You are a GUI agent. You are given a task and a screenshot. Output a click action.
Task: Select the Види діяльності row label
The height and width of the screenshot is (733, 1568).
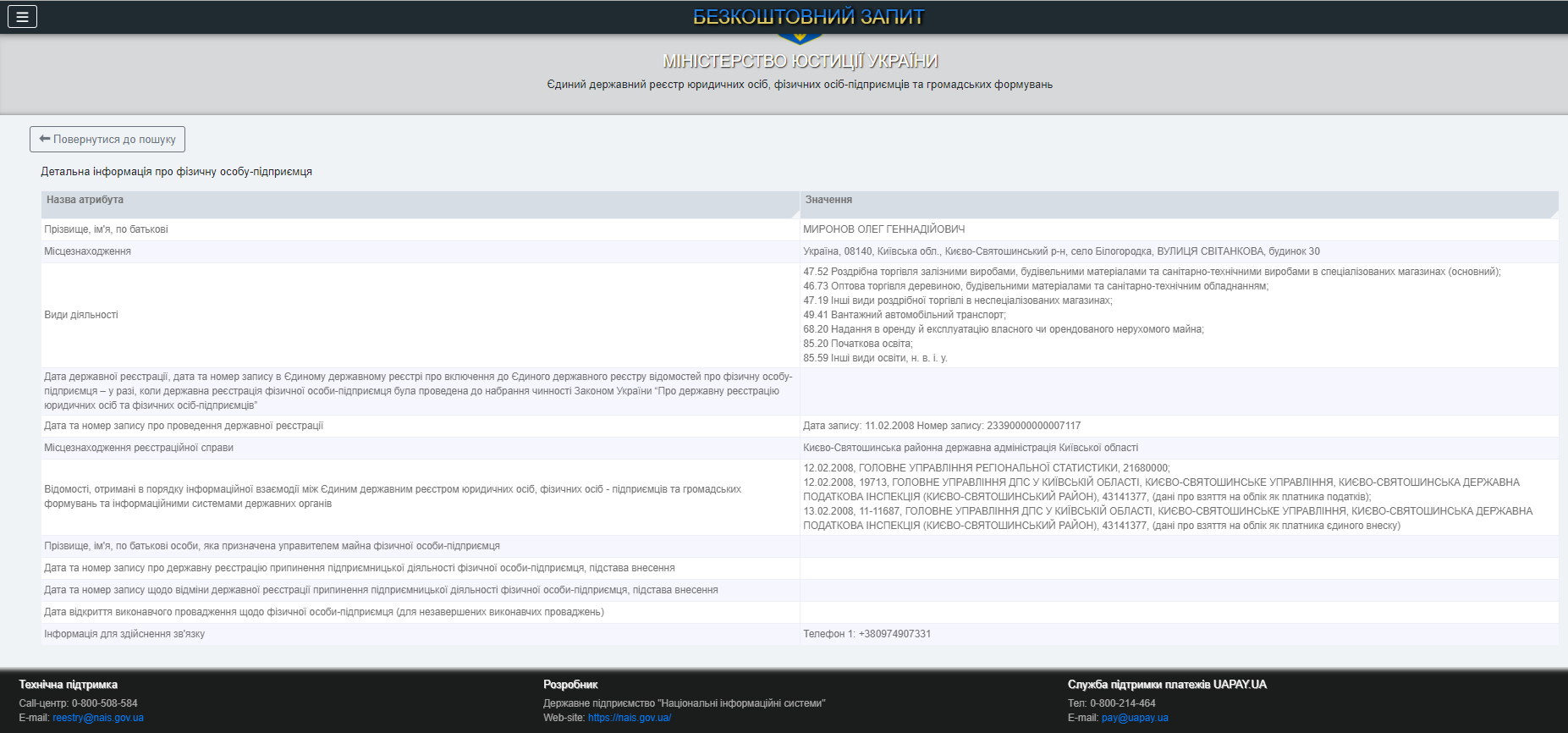81,315
